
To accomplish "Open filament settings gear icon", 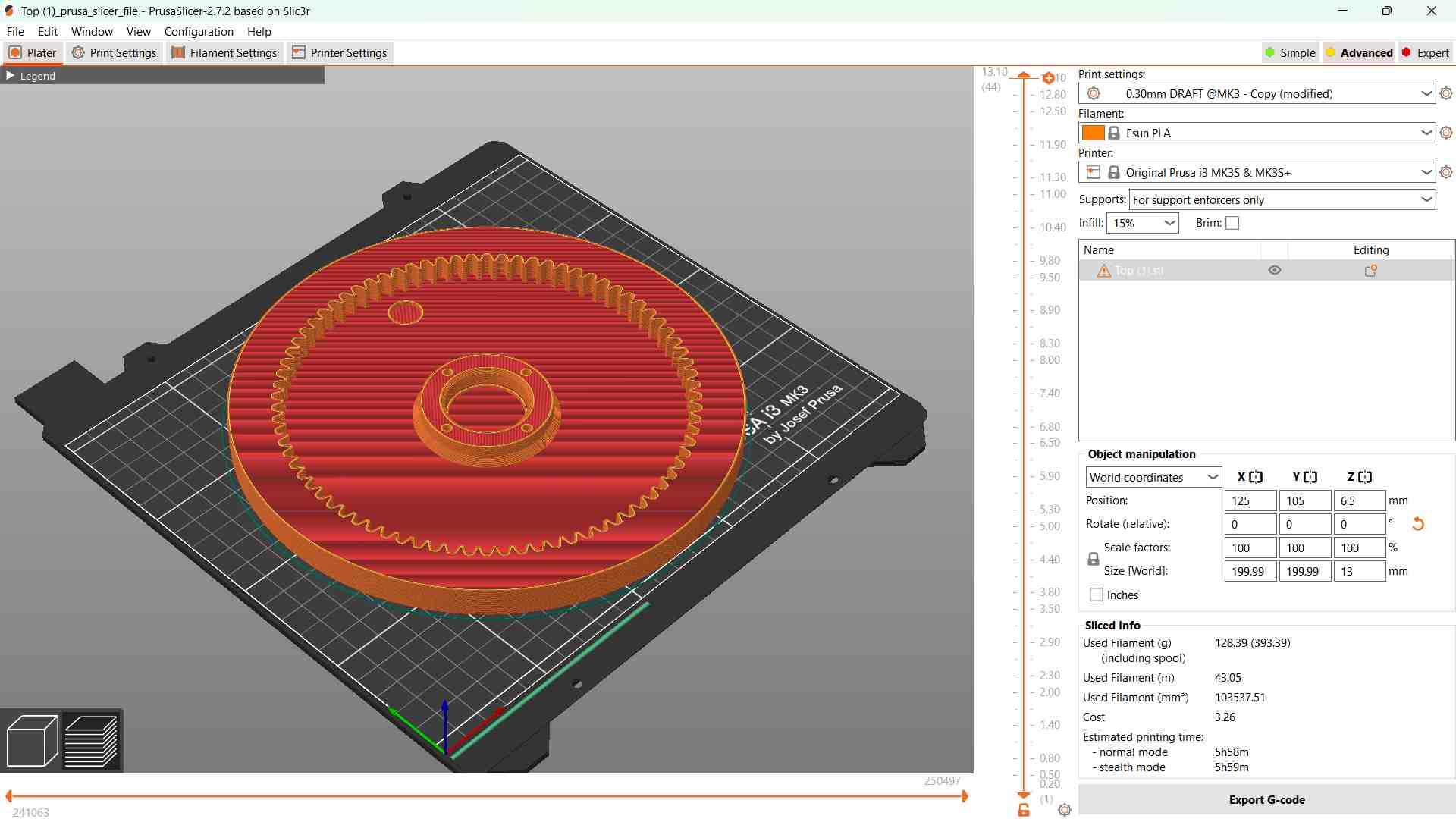I will click(1446, 133).
